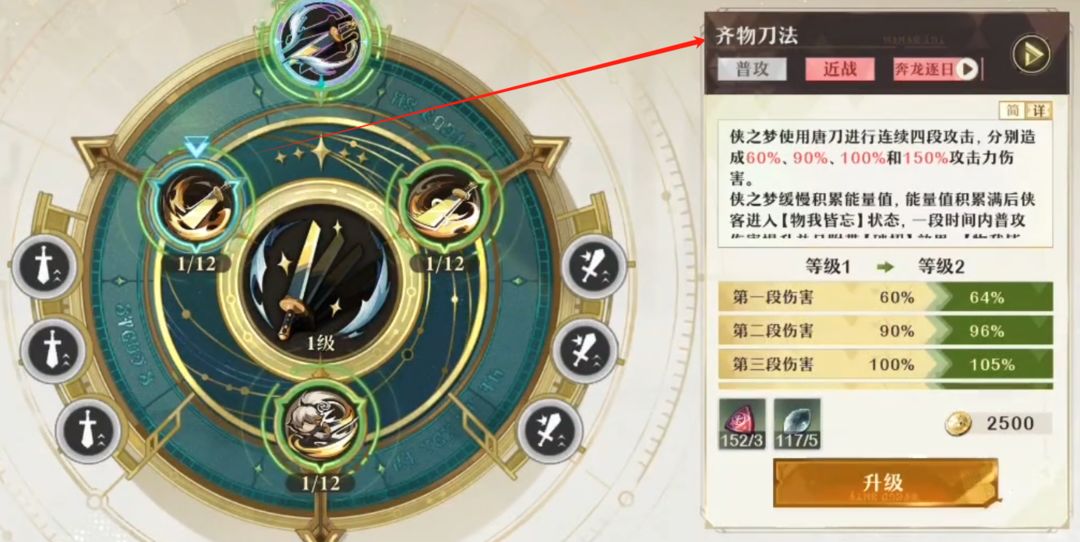This screenshot has width=1080, height=542.
Task: Click the 升级 upgrade button
Action: [x=884, y=483]
